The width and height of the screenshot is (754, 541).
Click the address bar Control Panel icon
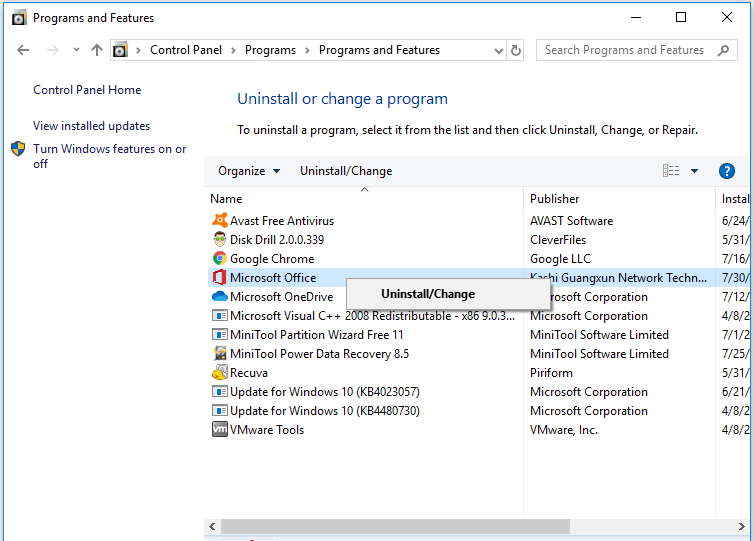click(120, 50)
